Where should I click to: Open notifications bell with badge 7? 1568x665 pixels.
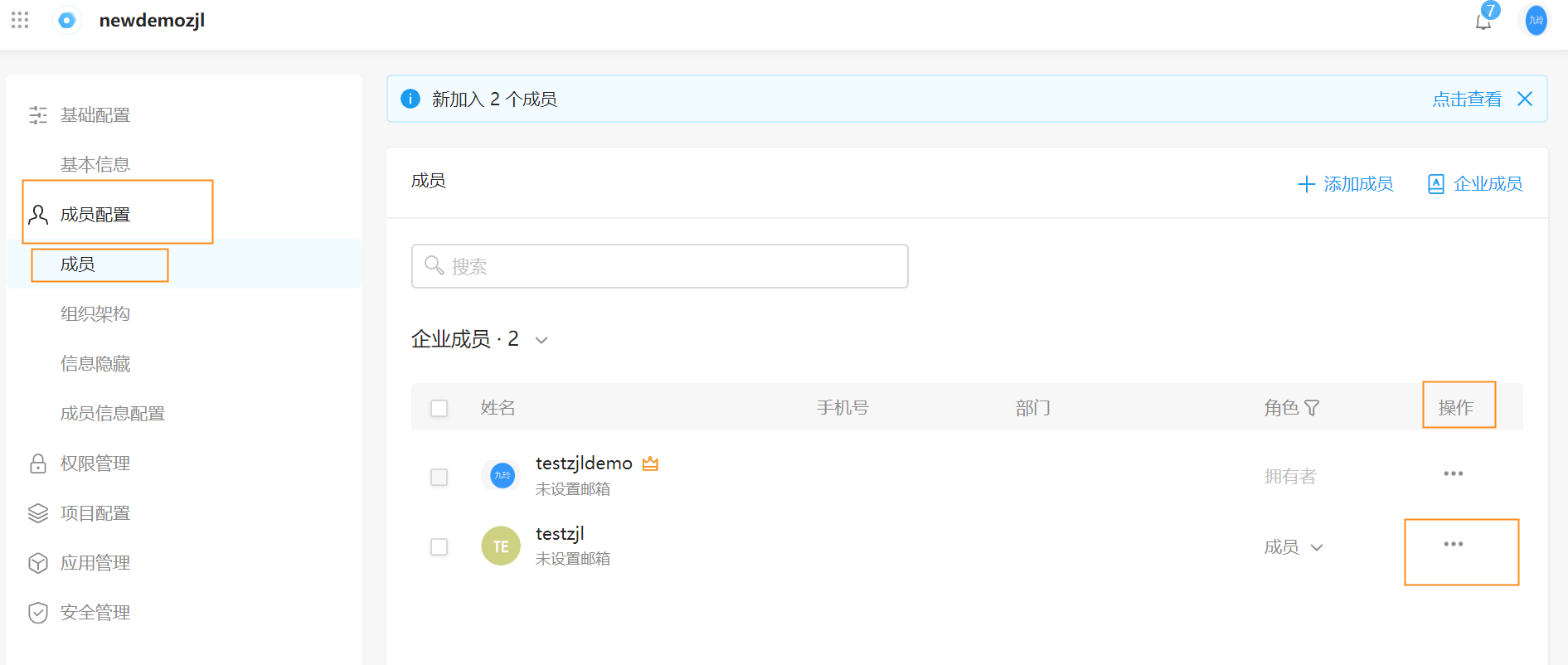pyautogui.click(x=1486, y=18)
